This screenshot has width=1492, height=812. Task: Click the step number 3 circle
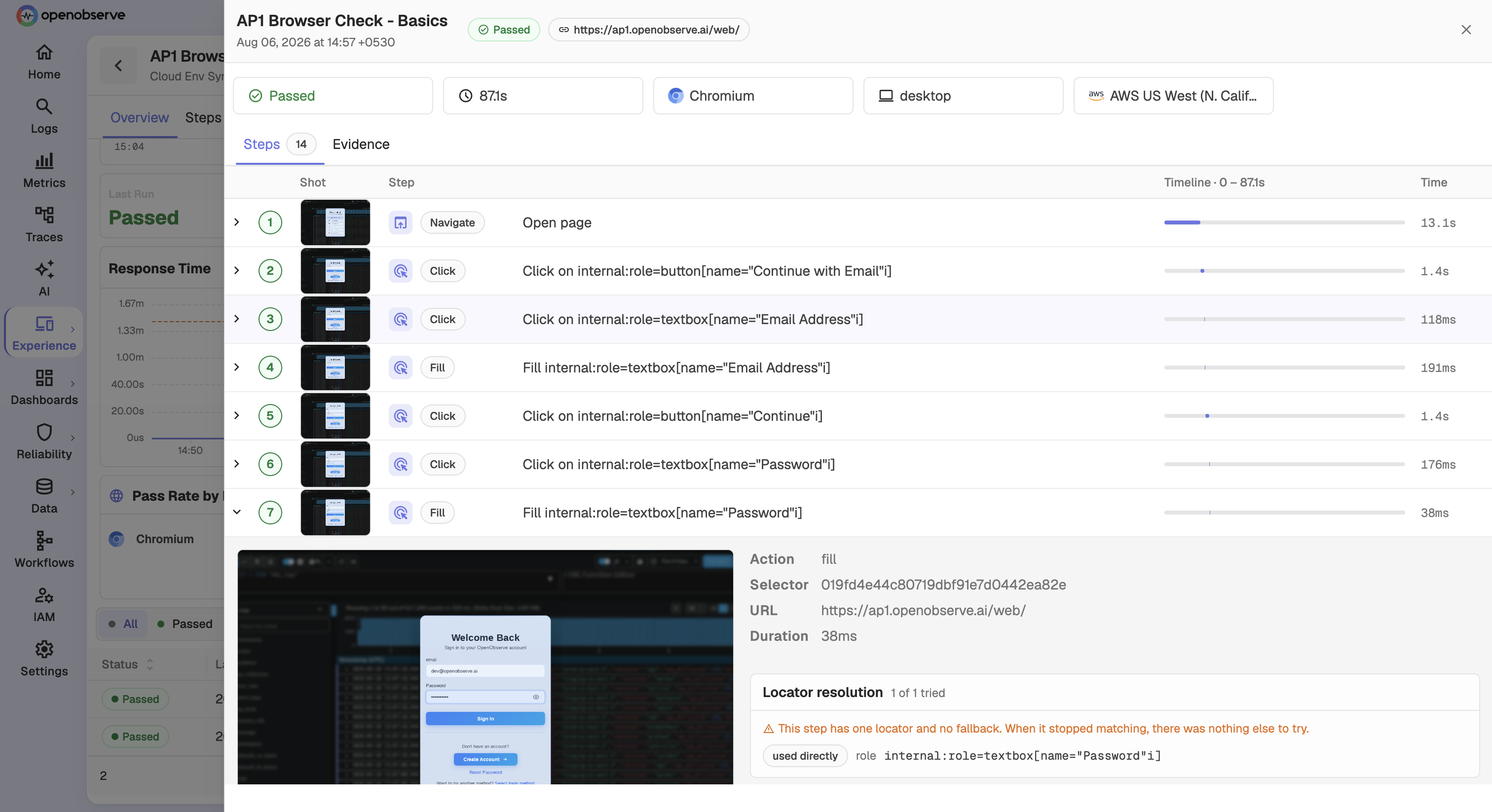pos(270,319)
